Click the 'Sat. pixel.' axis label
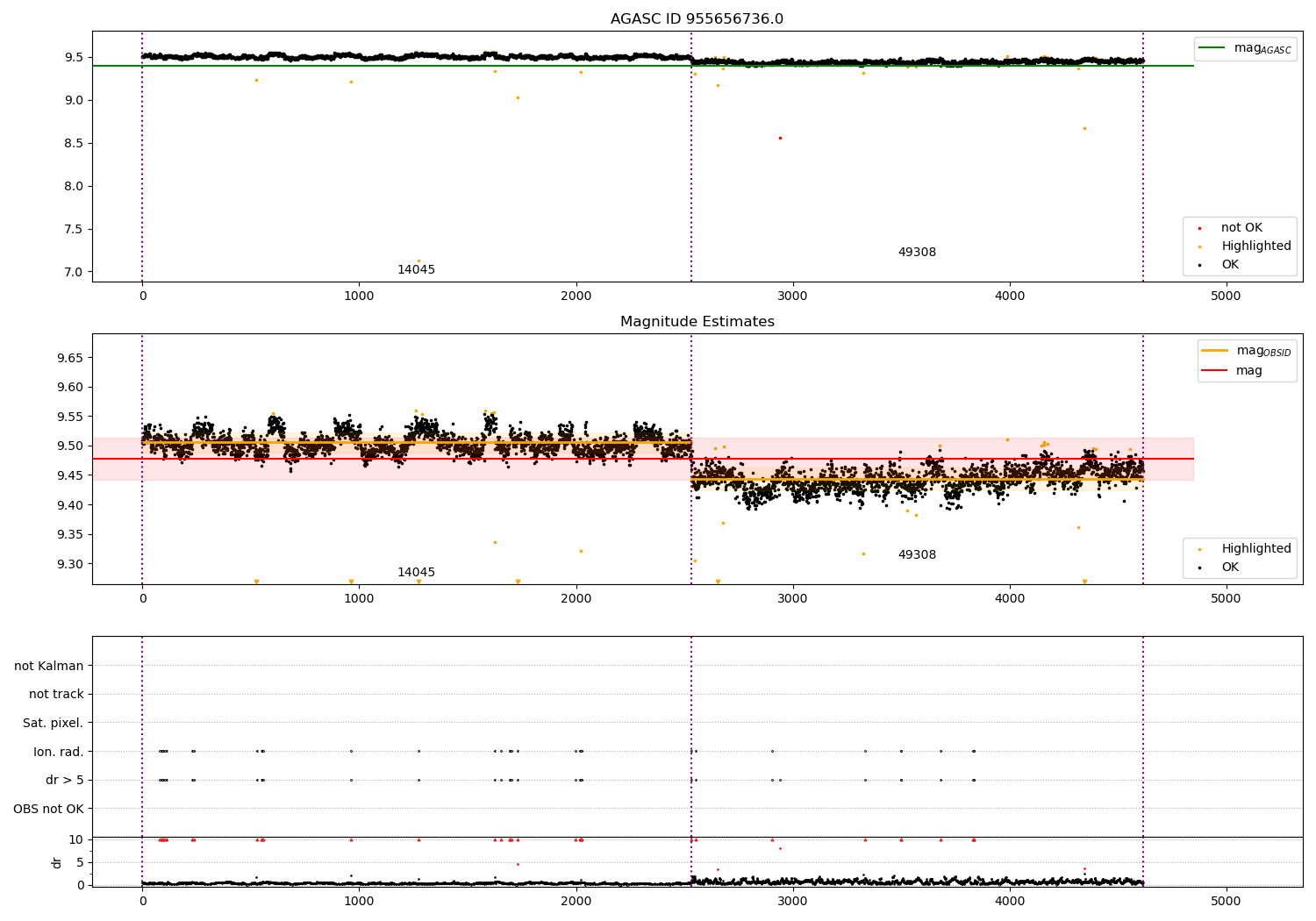The height and width of the screenshot is (921, 1316). tap(54, 723)
